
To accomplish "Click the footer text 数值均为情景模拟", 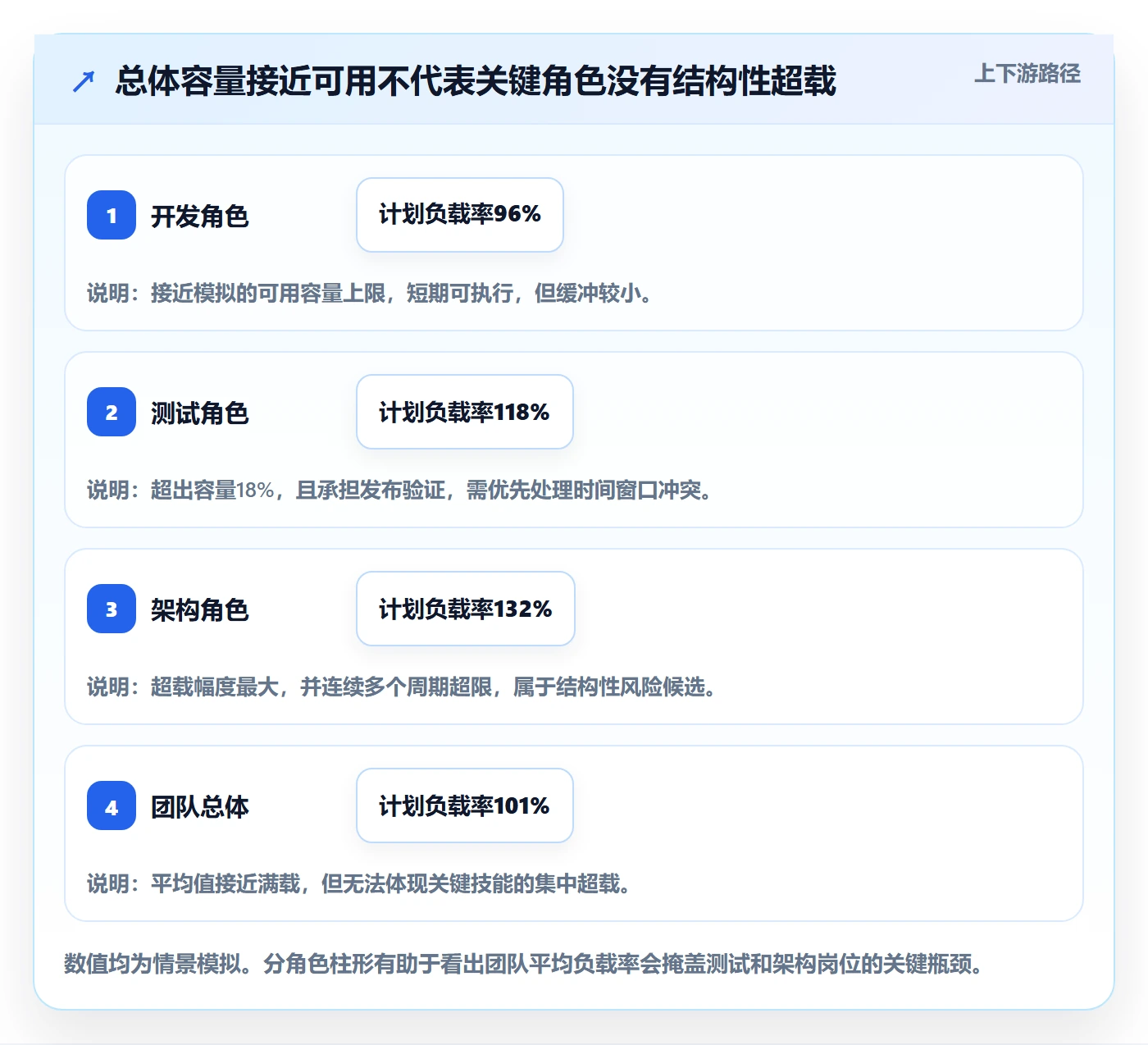I will (x=153, y=964).
